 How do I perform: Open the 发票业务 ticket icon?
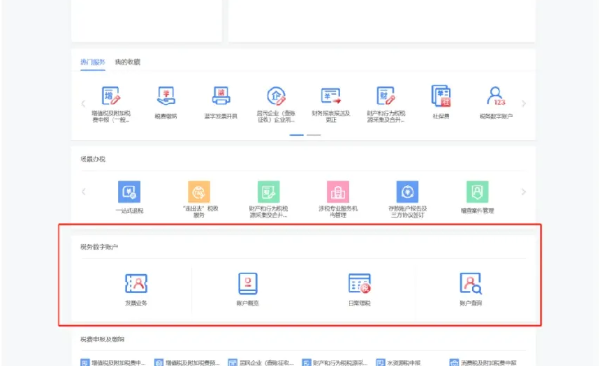[136, 283]
